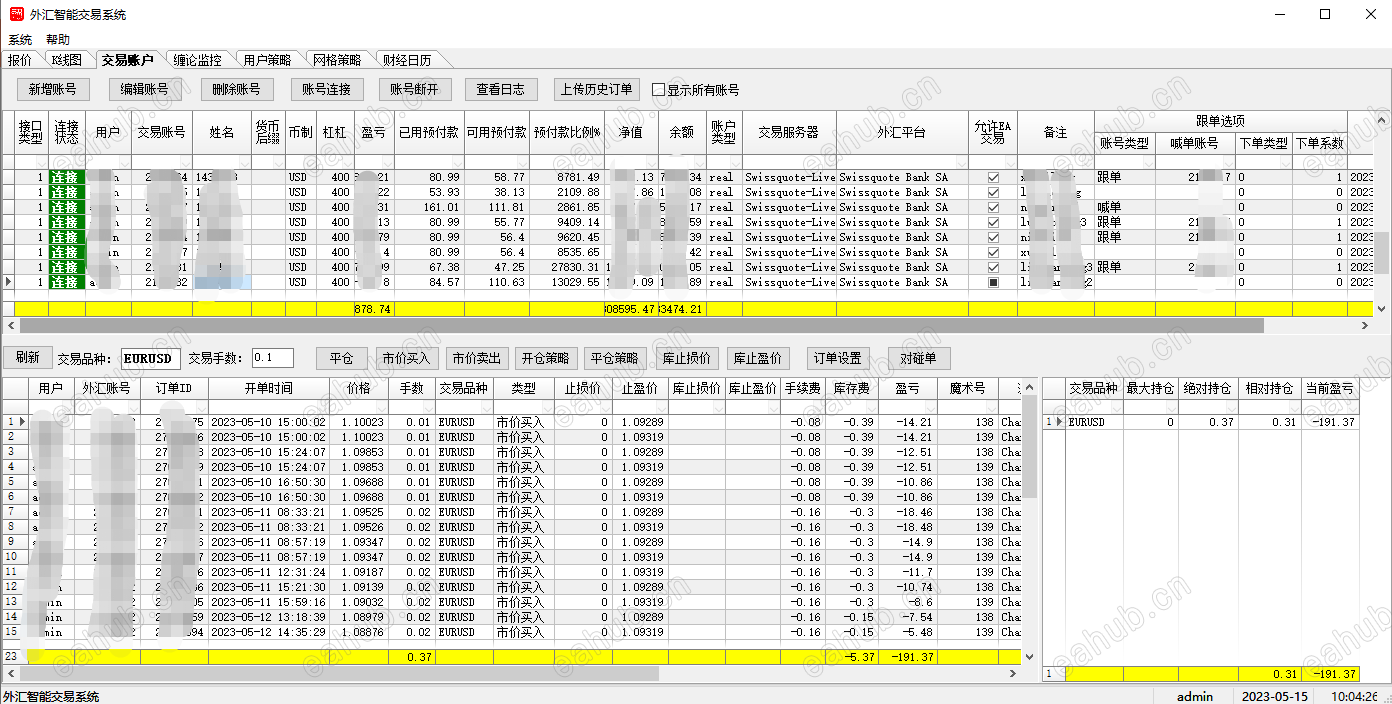
Task: Toggle 允许EA交易 checkbox in row with 预付款比例 13029.55
Action: pos(993,282)
